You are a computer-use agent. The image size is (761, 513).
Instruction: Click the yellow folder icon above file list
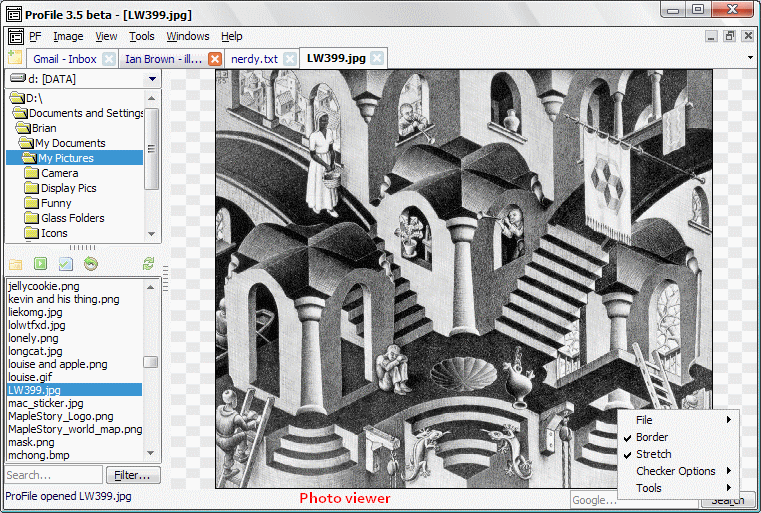coord(16,264)
